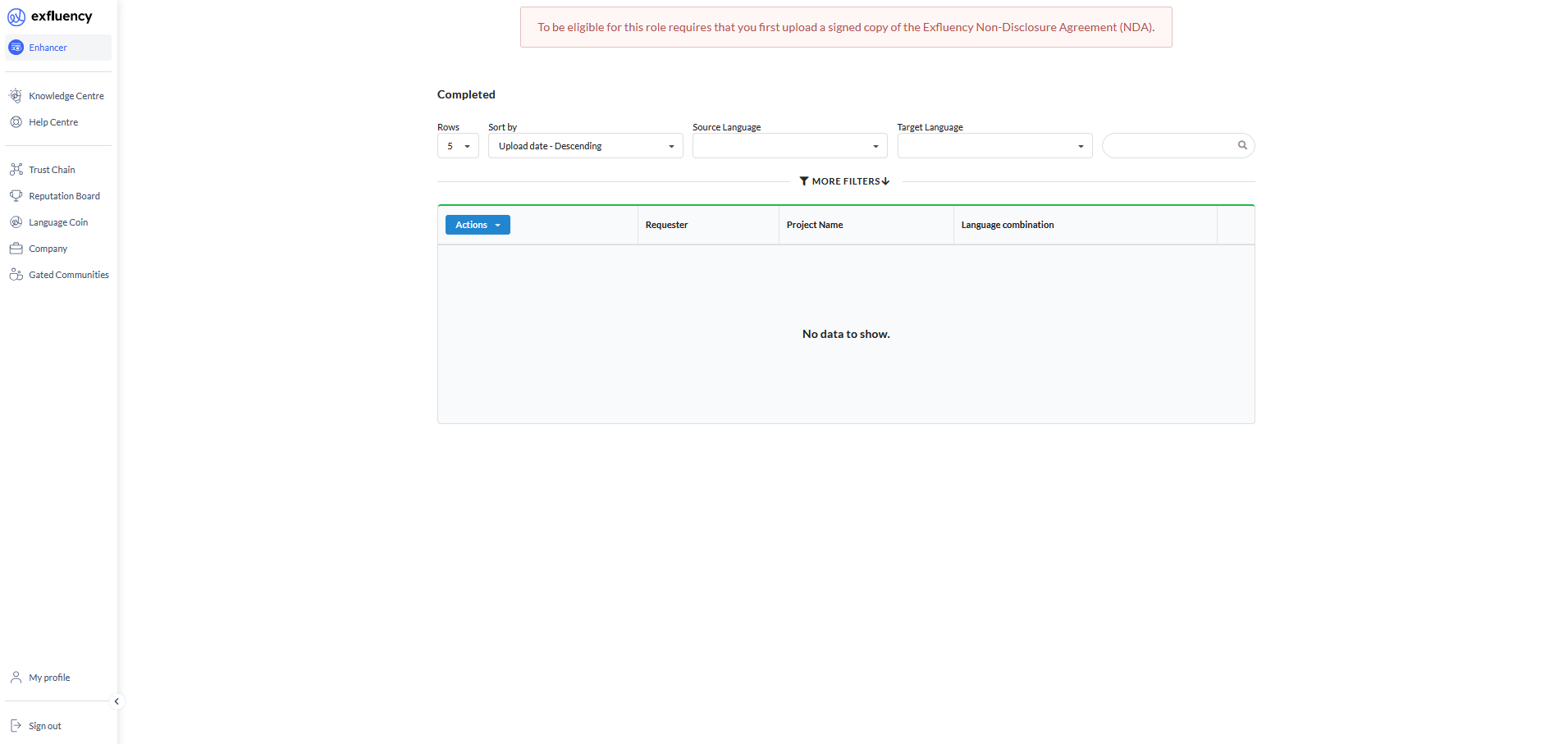Collapse the sidebar with the chevron
Viewport: 1568px width, 744px height.
(117, 701)
